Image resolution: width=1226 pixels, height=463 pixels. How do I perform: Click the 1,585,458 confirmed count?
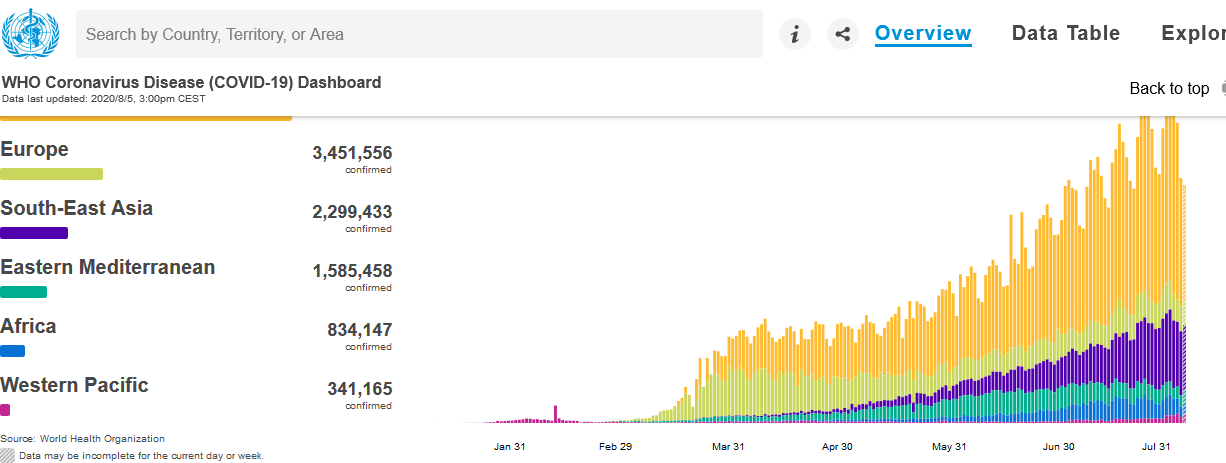352,271
